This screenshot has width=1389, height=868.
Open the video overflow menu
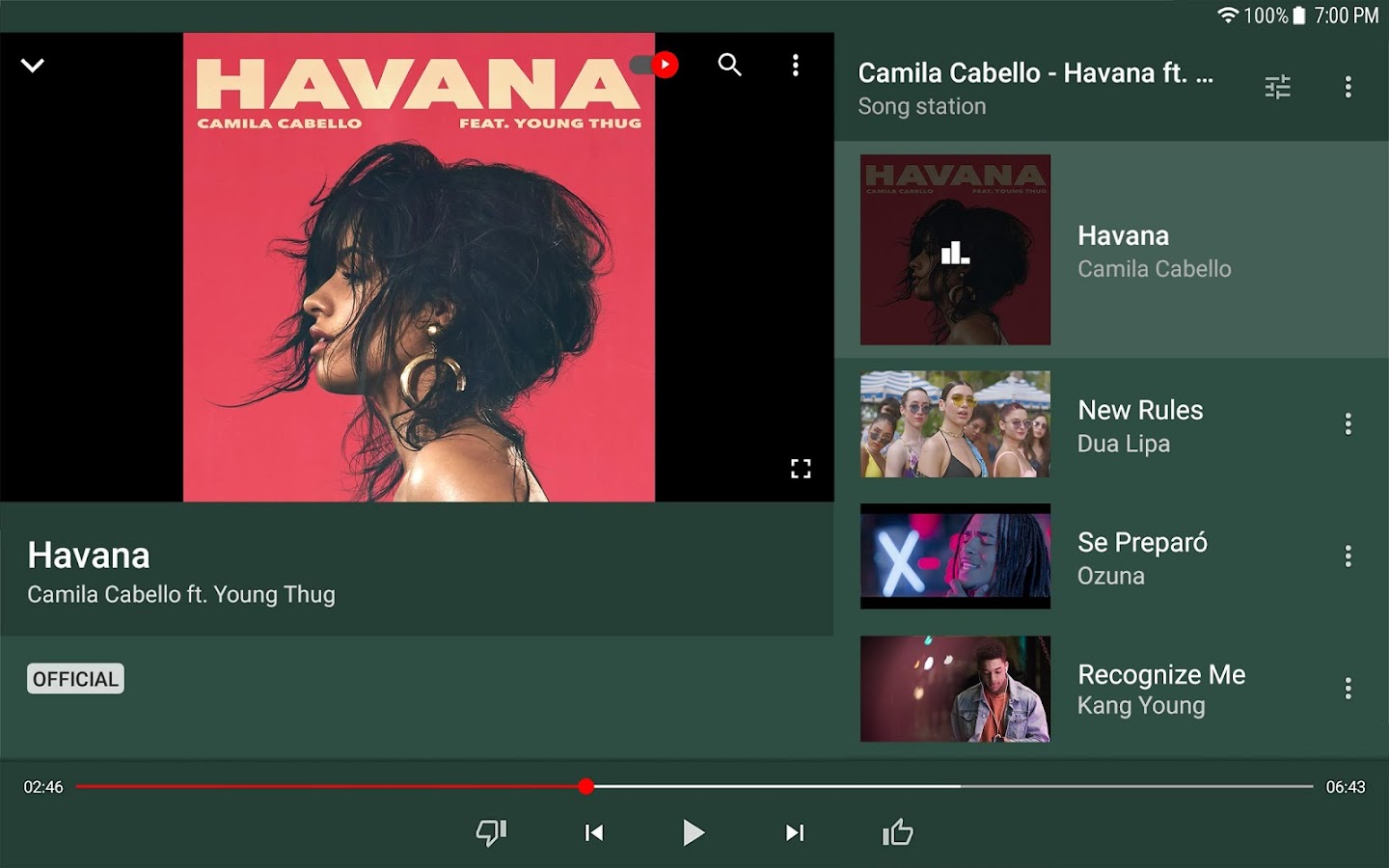tap(796, 65)
